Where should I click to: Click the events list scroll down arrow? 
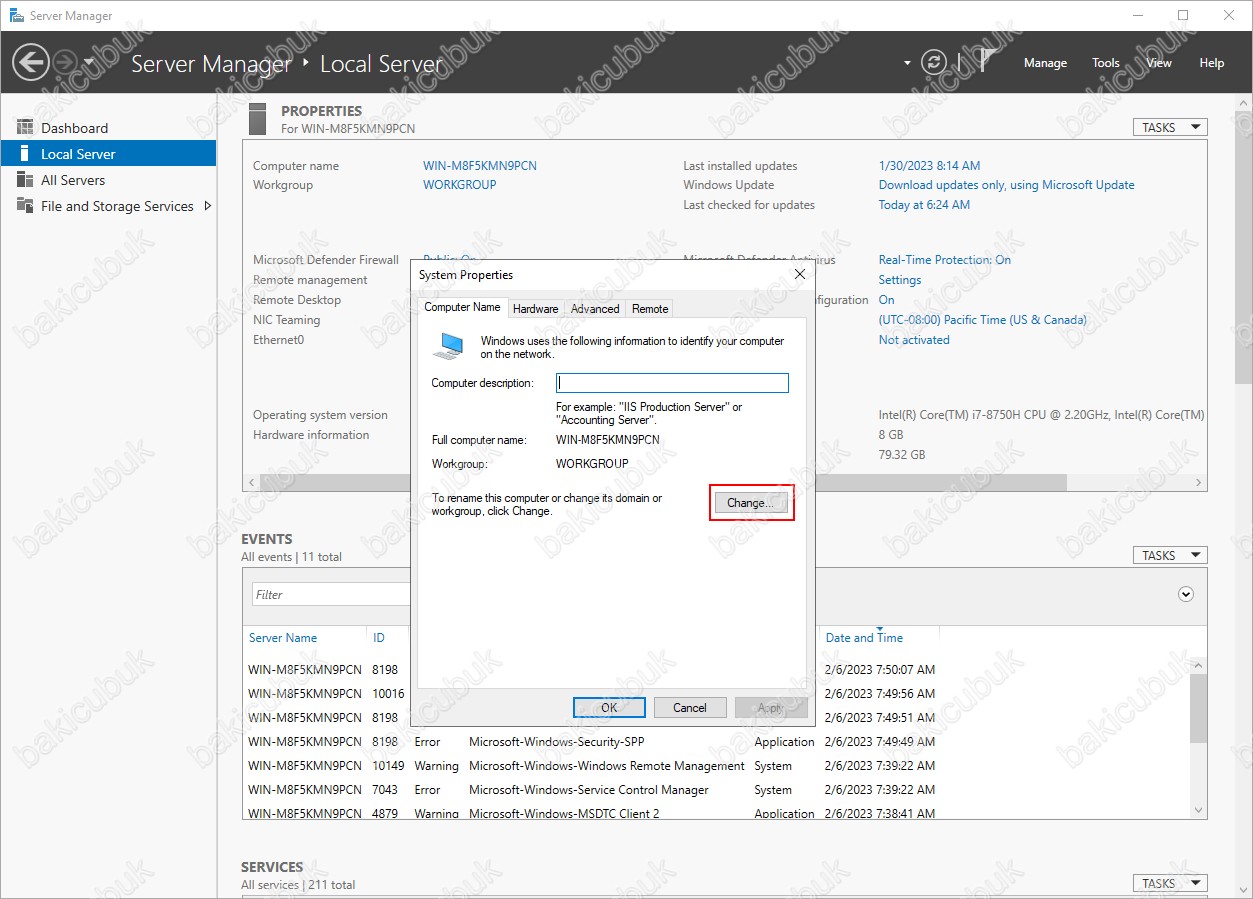click(1199, 809)
